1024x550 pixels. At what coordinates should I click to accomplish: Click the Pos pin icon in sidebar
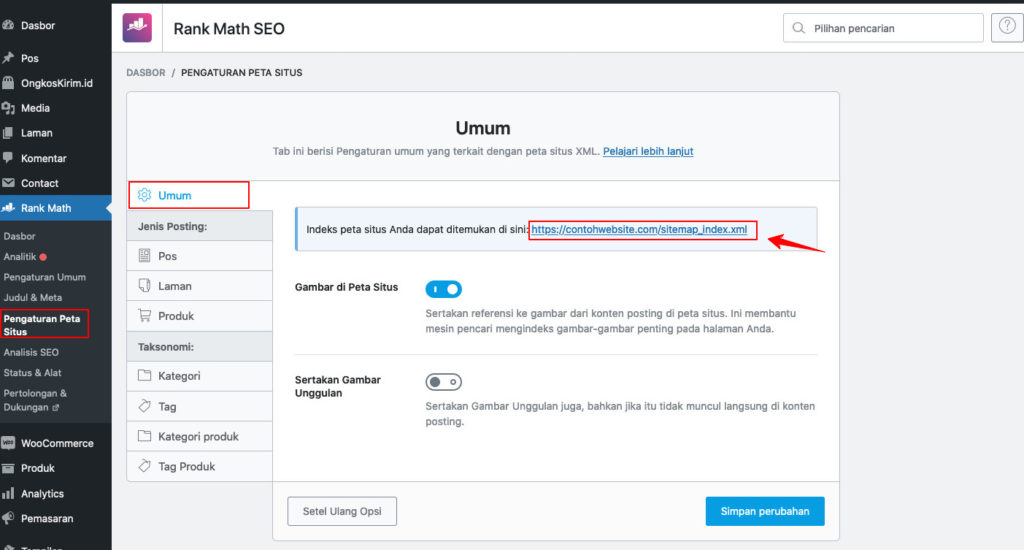coord(8,57)
